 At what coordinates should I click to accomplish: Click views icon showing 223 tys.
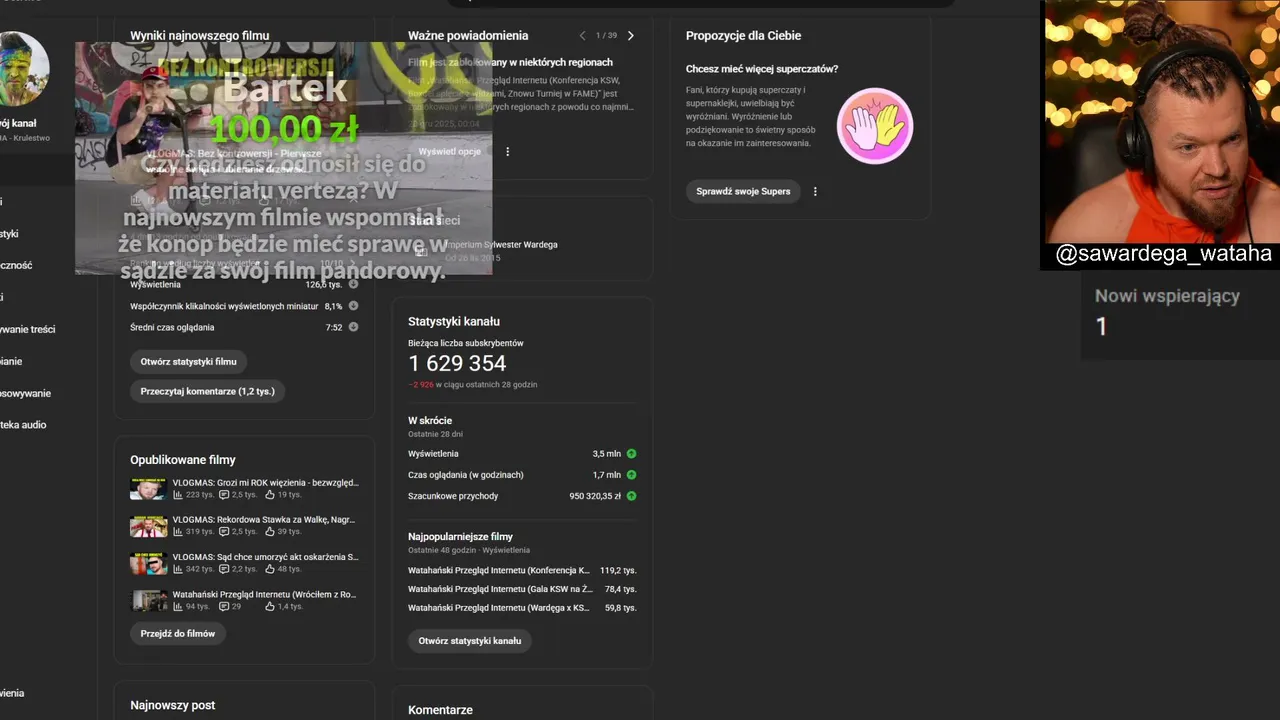point(178,495)
